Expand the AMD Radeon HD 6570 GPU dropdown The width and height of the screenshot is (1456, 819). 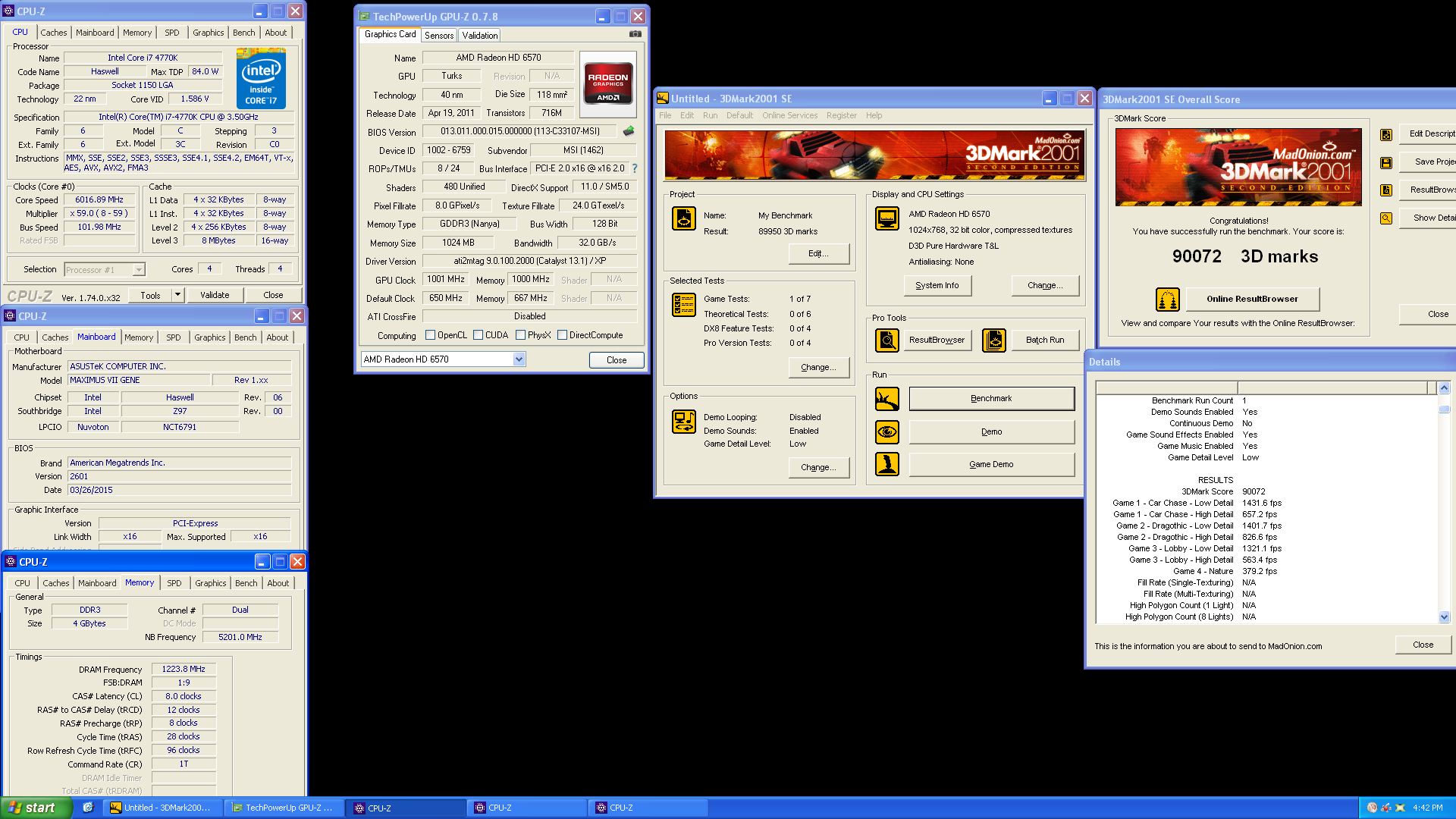tap(519, 359)
